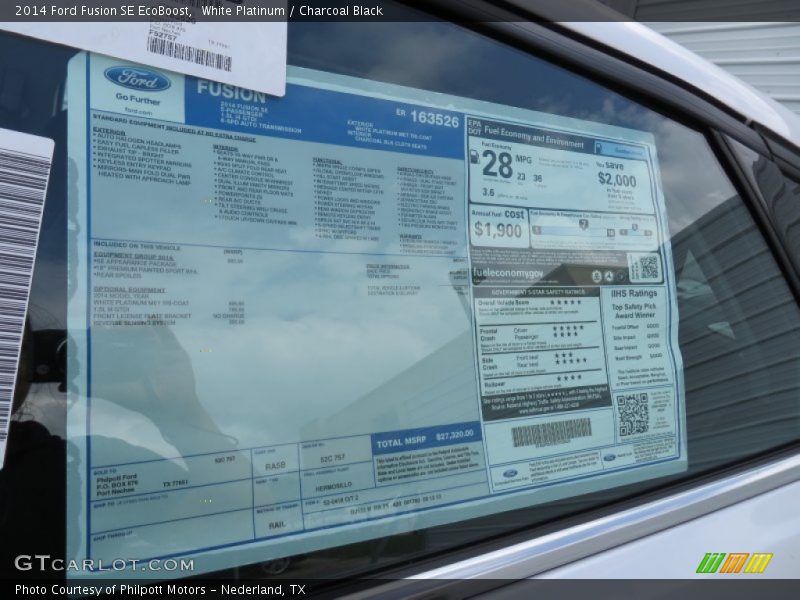Viewport: 800px width, 600px height.
Task: Click the Side Crash Rear seat stars
Action: 570,361
